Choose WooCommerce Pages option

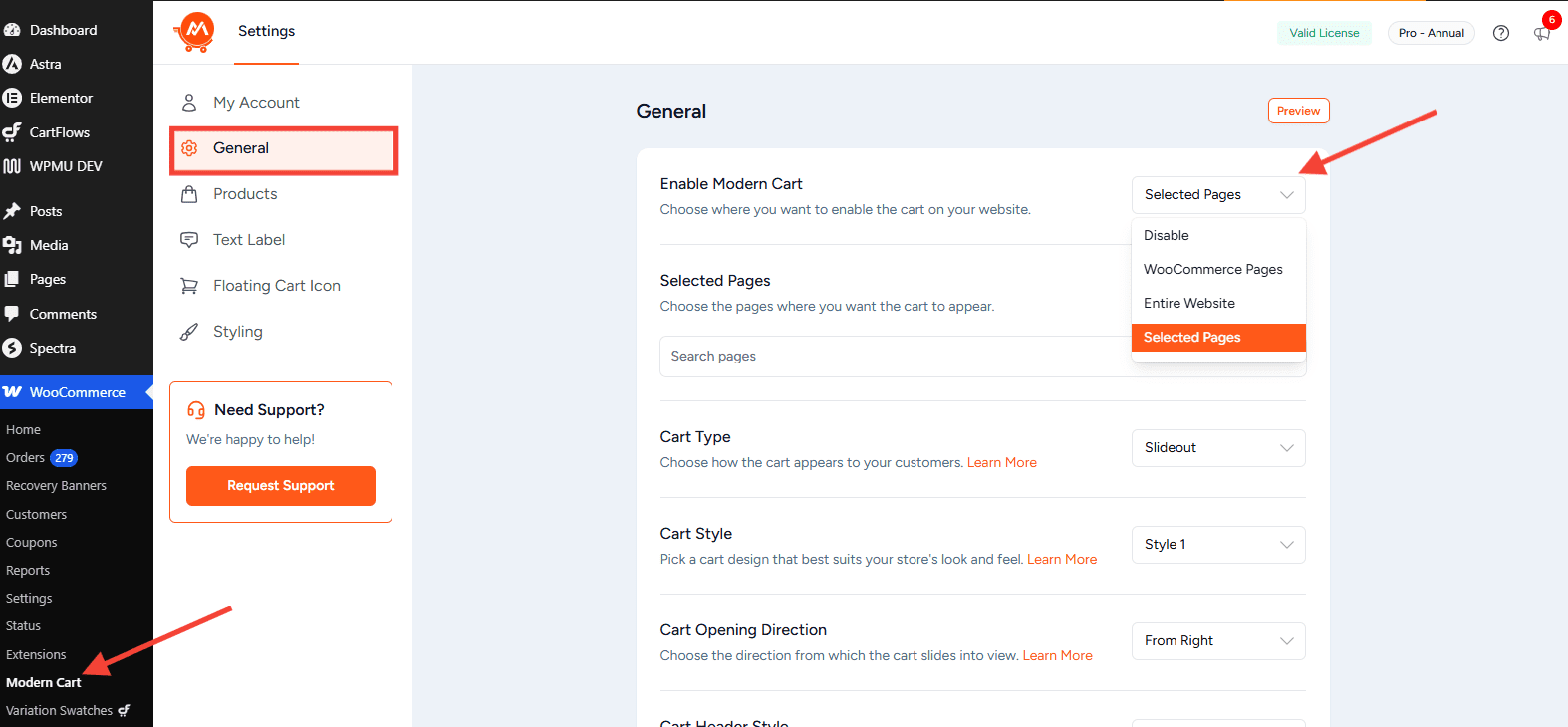(1218, 270)
